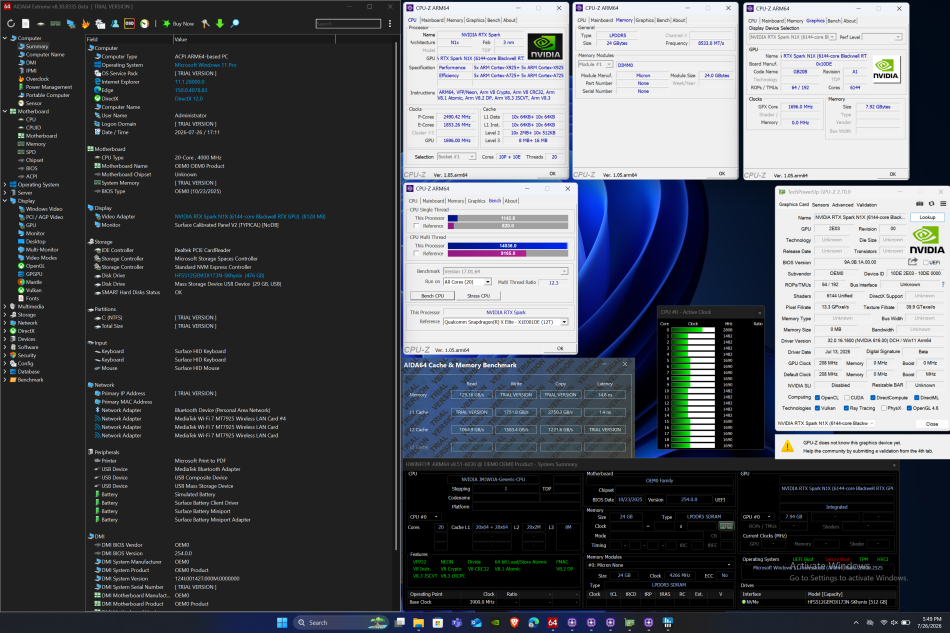Toggle the Ray Tracing checkbox in GPU-Z

846,408
